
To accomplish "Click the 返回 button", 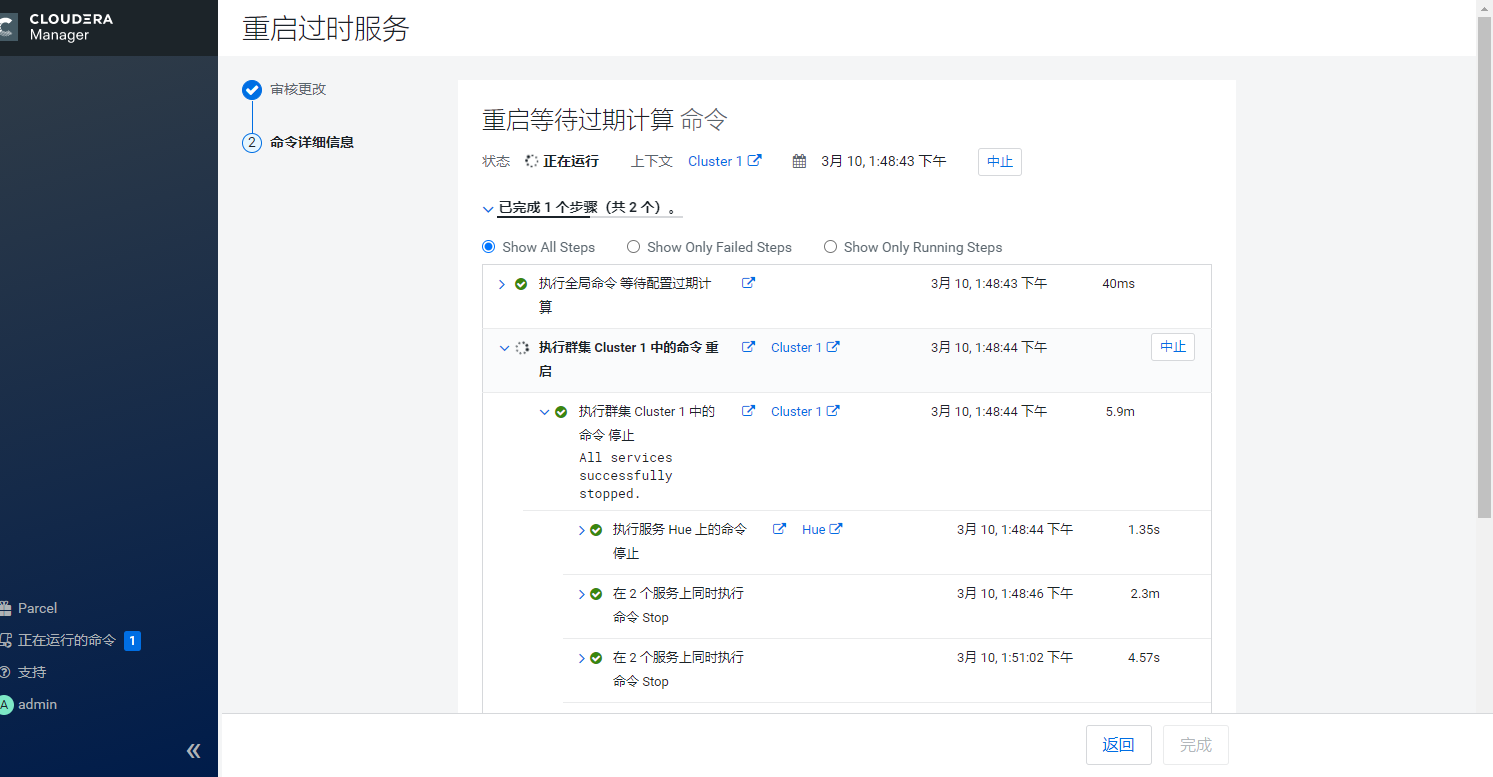I will (1119, 745).
